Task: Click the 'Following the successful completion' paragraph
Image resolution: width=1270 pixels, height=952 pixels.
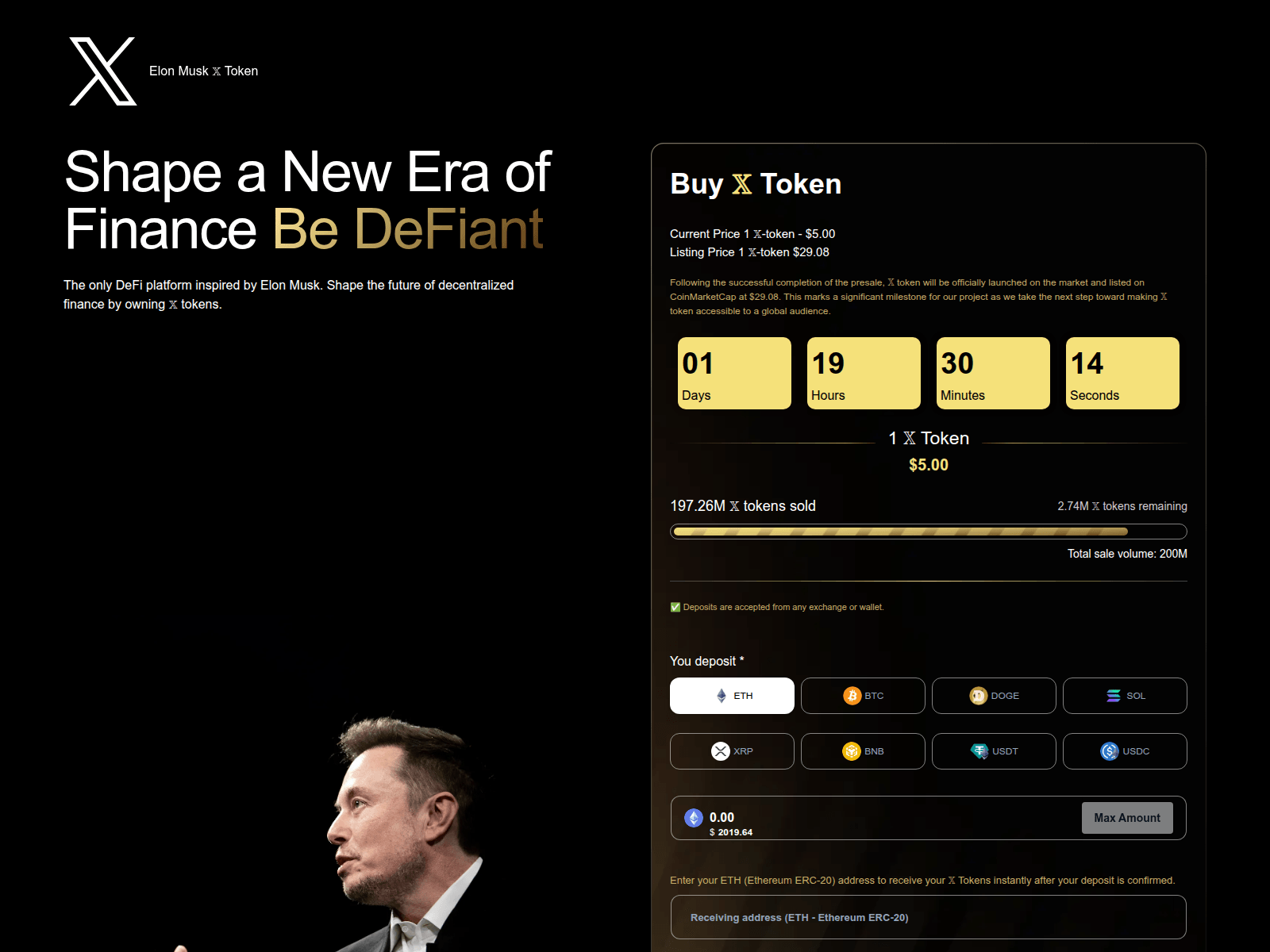Action: [x=918, y=297]
